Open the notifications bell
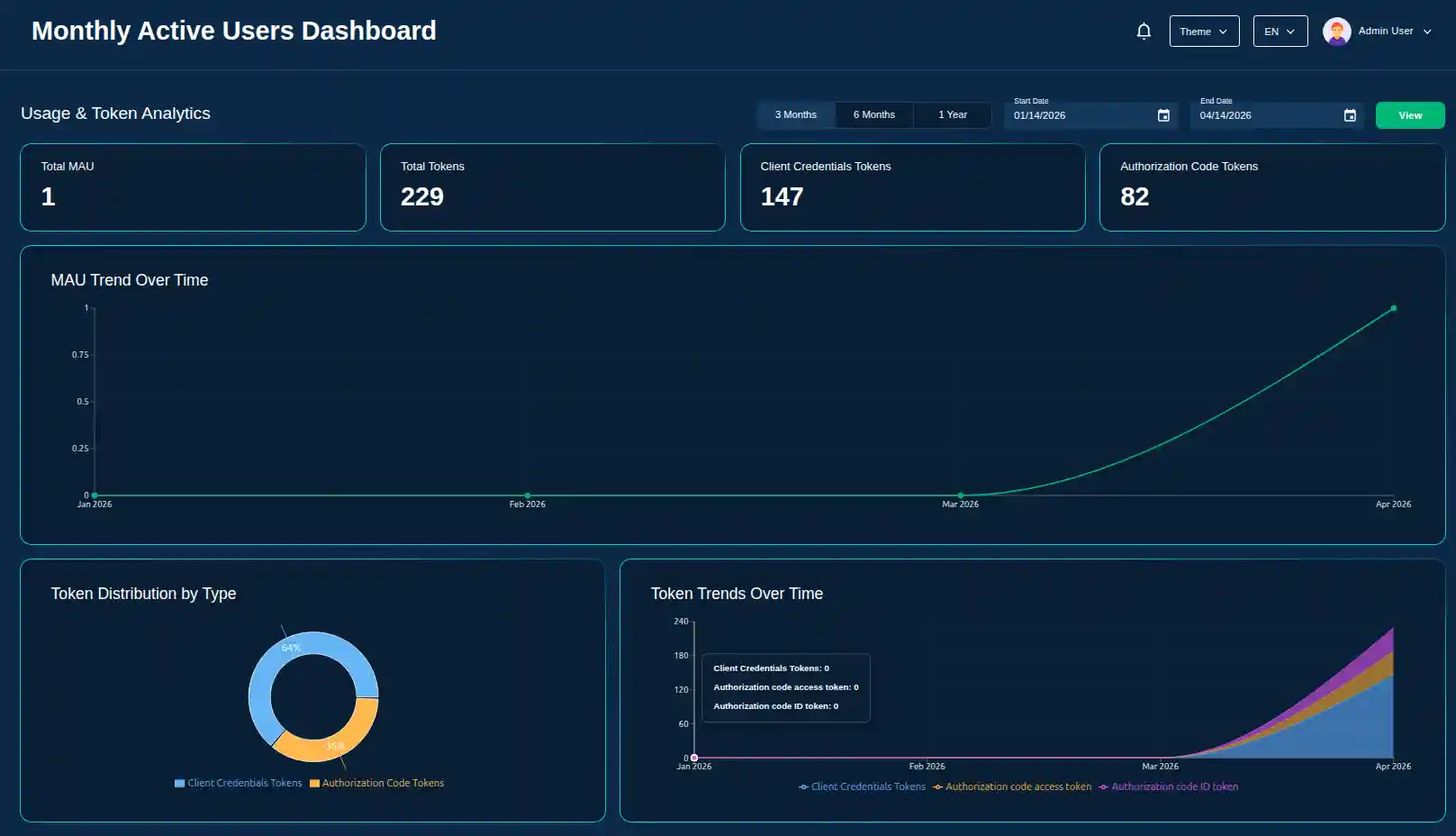 1144,32
